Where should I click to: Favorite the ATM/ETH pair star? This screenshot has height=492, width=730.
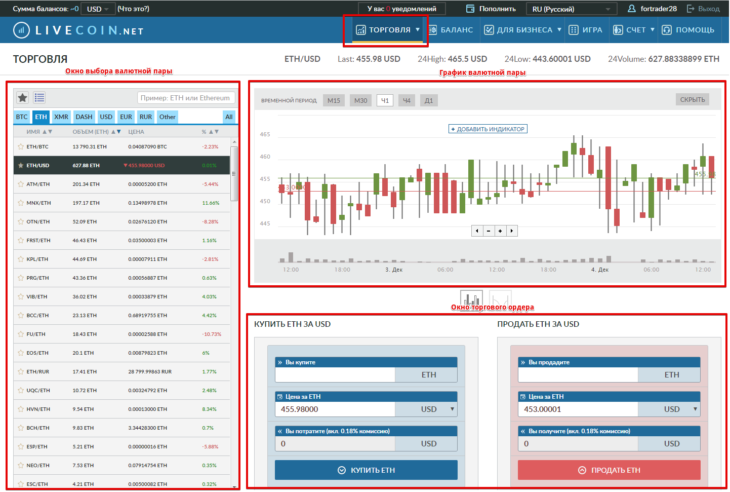[x=20, y=184]
